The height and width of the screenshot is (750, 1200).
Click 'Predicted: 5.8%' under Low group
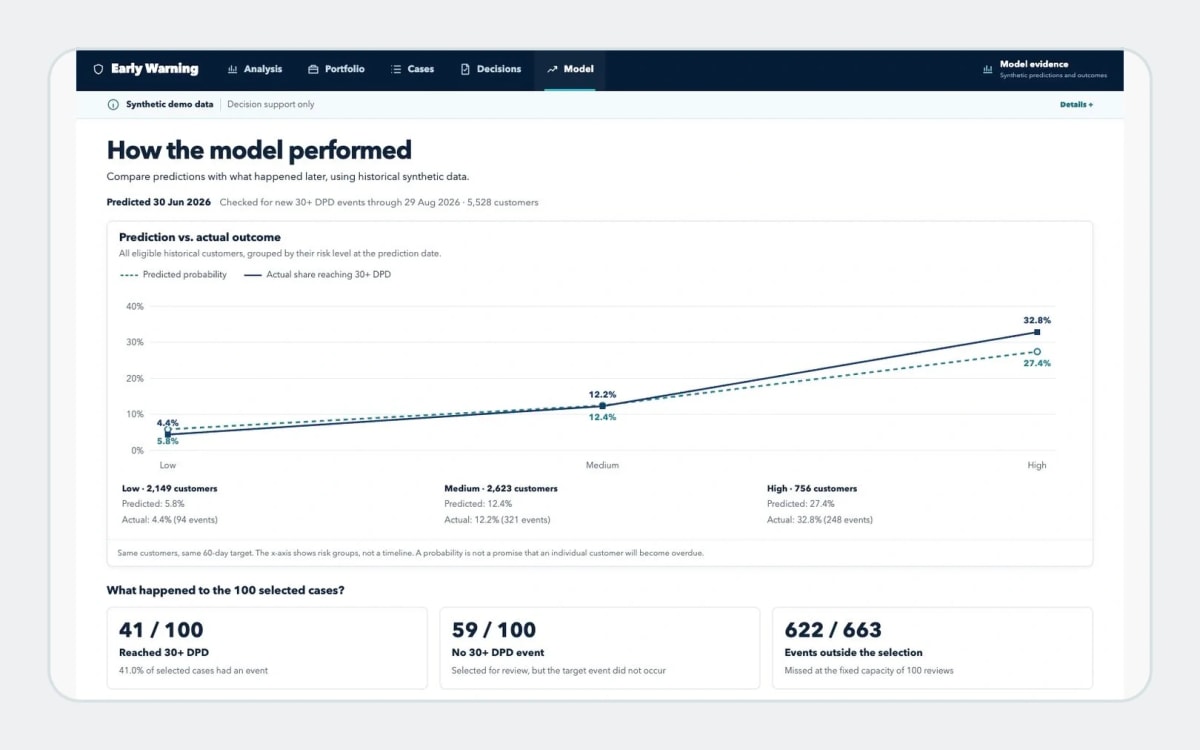151,504
